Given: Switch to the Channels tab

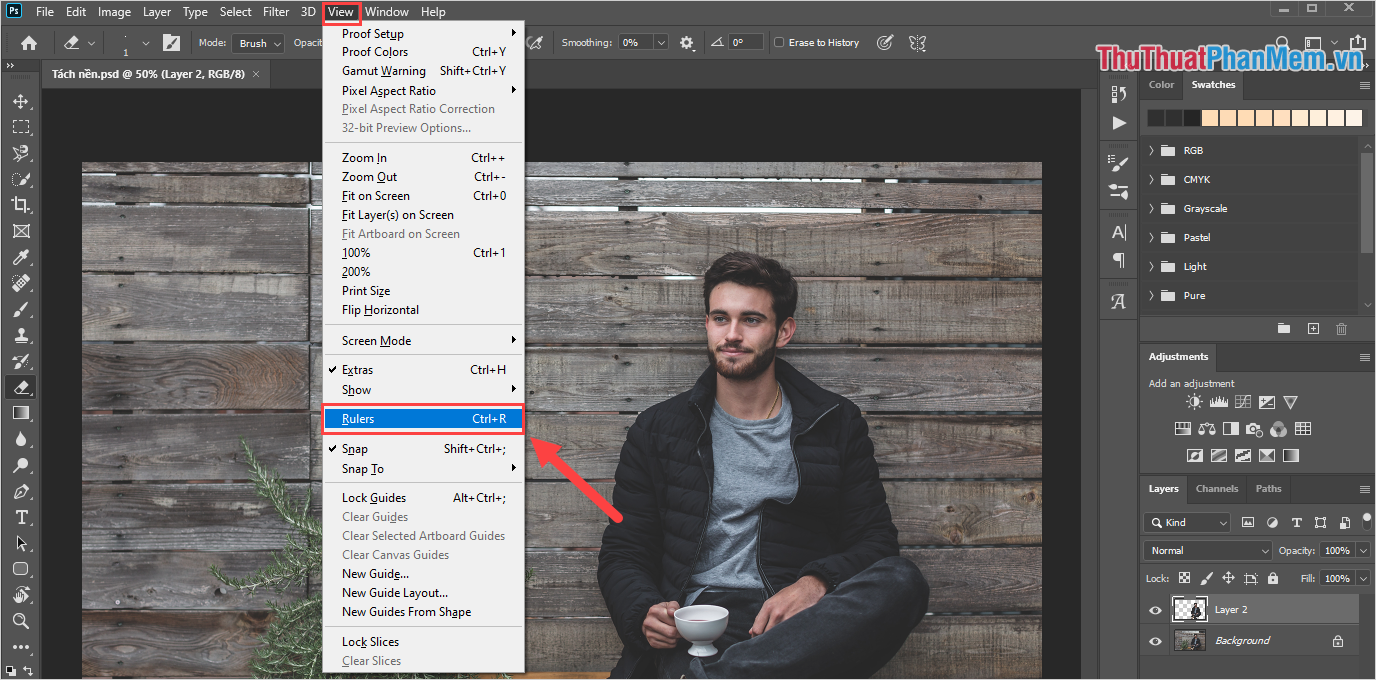Looking at the screenshot, I should click(x=1216, y=489).
